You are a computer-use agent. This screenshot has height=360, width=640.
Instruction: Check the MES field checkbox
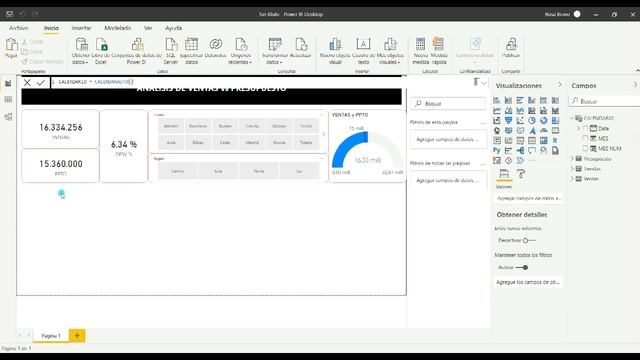click(585, 138)
